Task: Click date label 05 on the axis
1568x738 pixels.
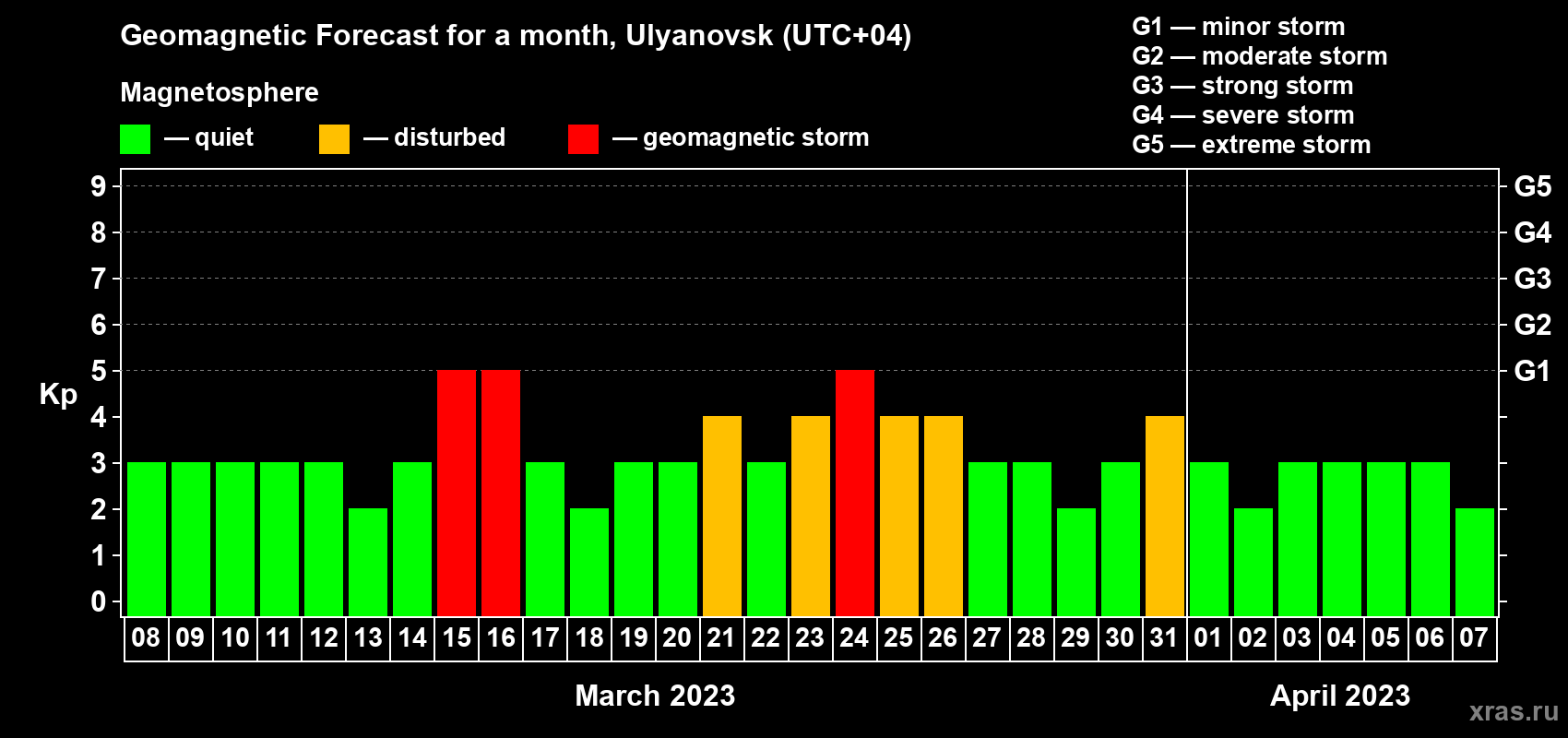Action: tap(1385, 638)
